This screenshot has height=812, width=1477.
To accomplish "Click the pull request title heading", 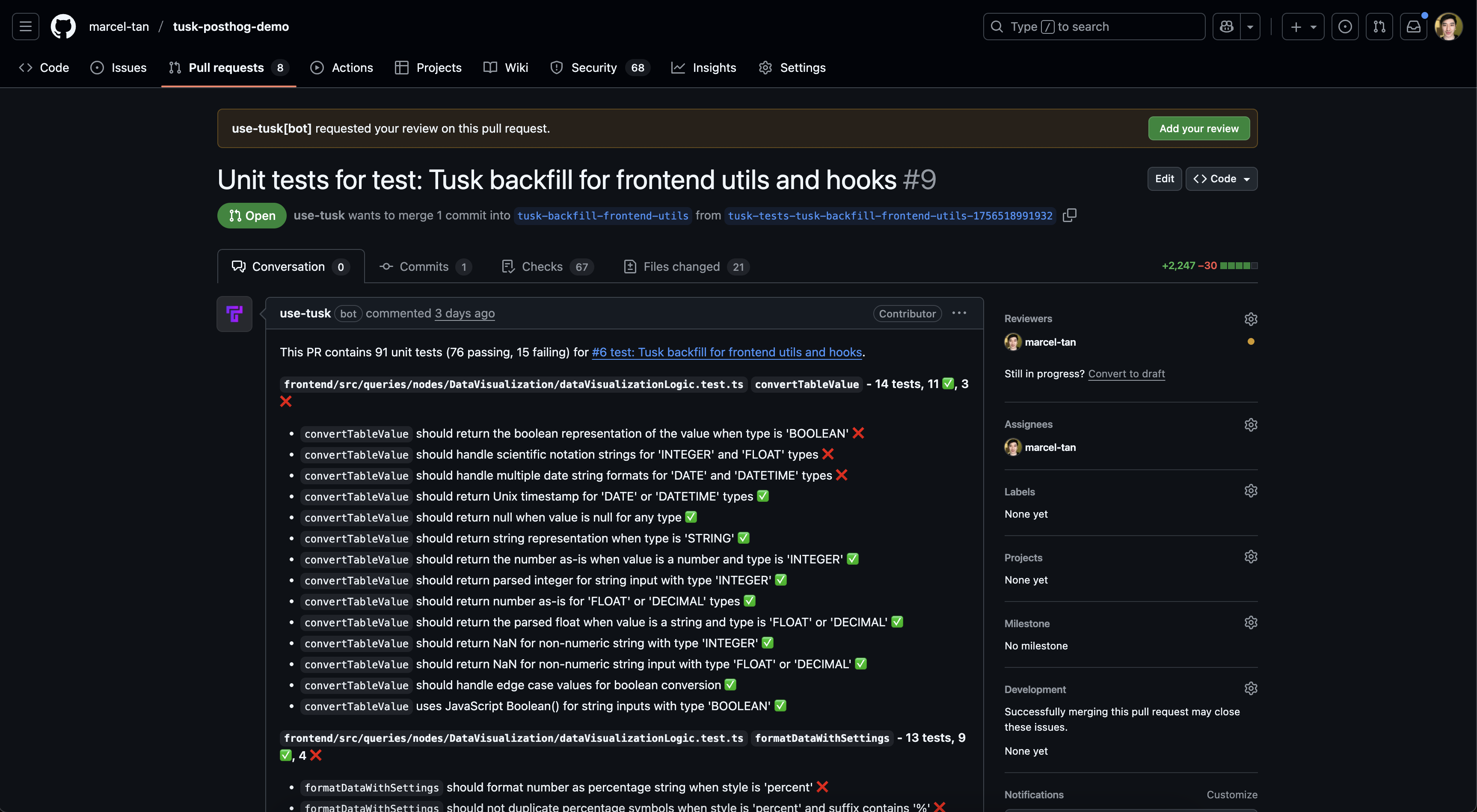I will pyautogui.click(x=576, y=180).
